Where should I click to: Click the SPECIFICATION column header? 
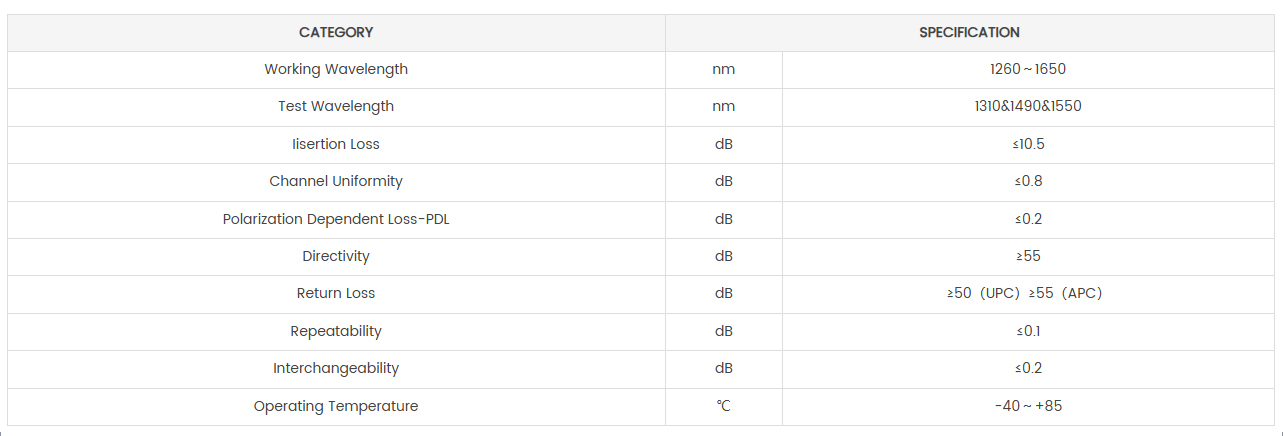click(x=969, y=32)
